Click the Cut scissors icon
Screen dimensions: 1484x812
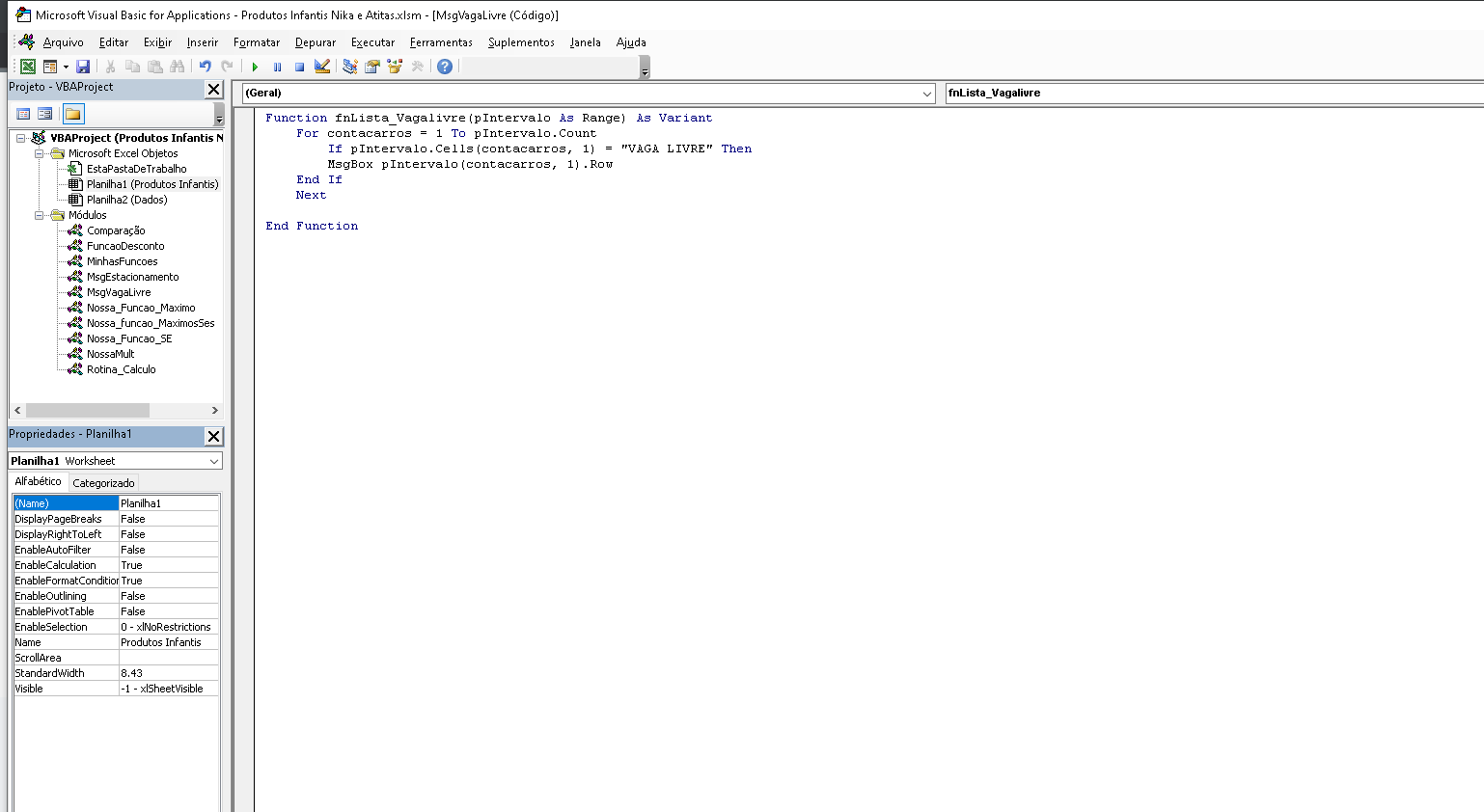point(111,67)
